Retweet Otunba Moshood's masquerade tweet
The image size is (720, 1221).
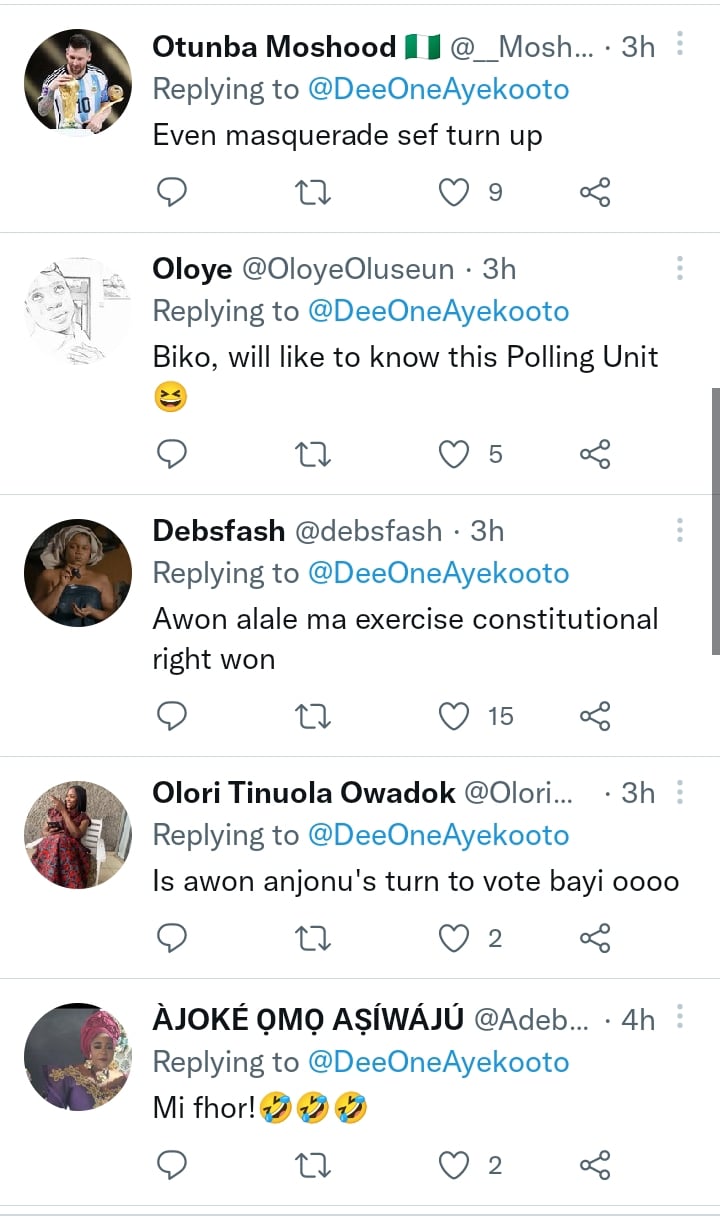click(x=315, y=192)
